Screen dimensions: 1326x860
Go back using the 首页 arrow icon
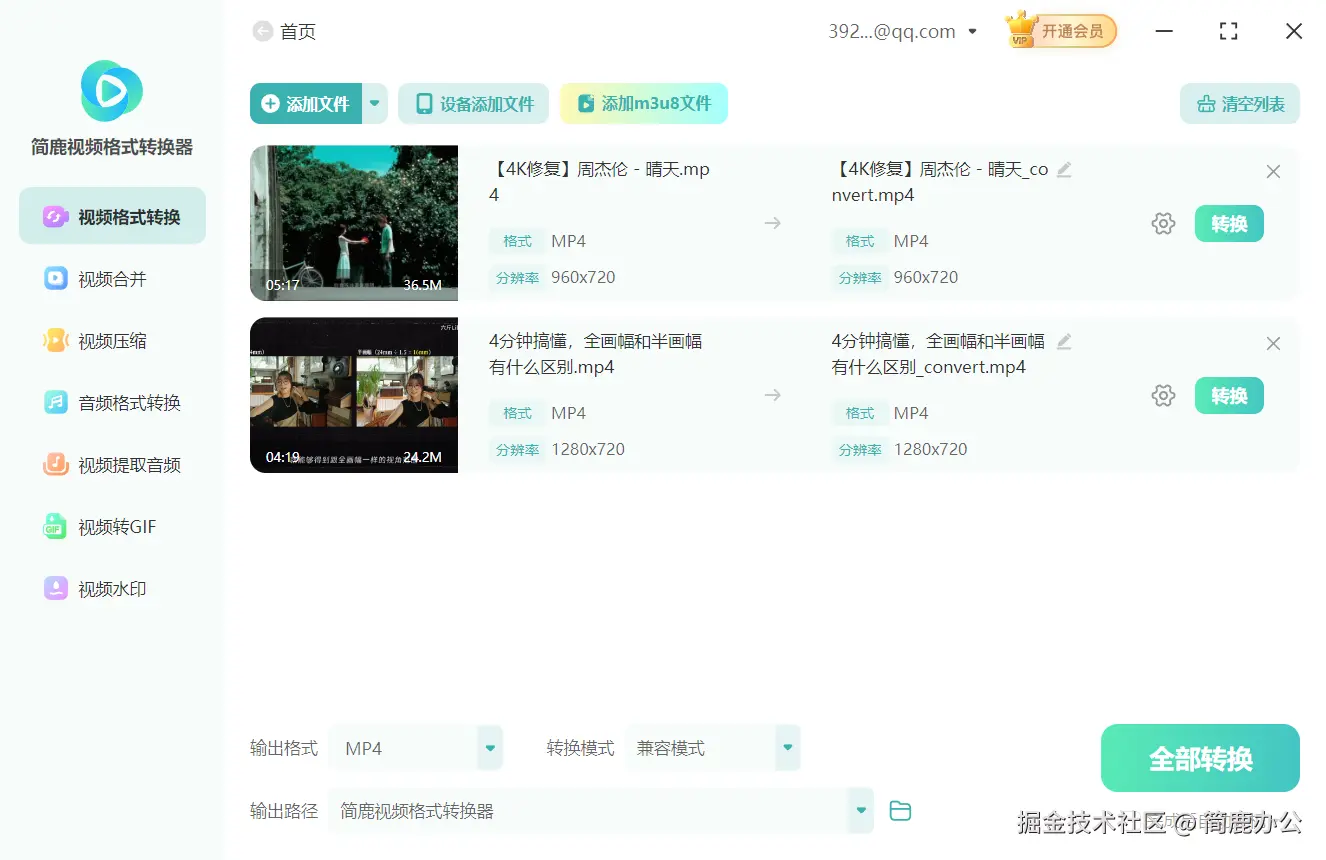(263, 32)
